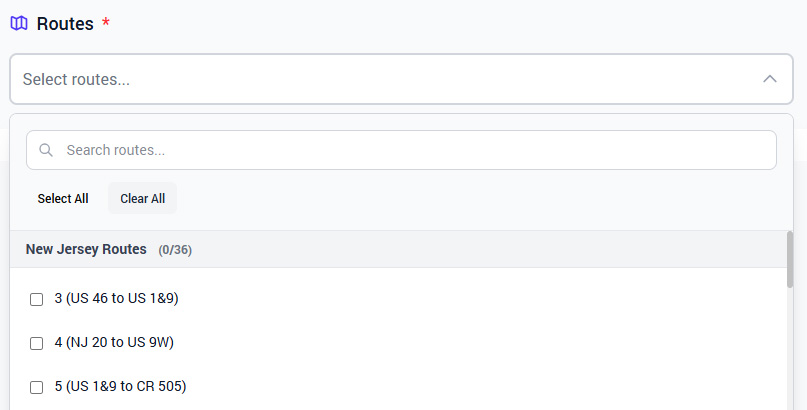Click the red required asterisk
807x410 pixels.
click(x=106, y=22)
